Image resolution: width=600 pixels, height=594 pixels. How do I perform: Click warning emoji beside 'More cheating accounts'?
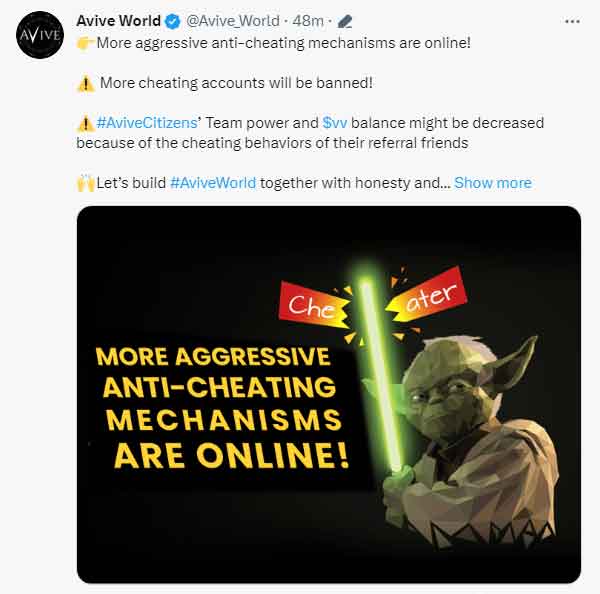pyautogui.click(x=86, y=83)
